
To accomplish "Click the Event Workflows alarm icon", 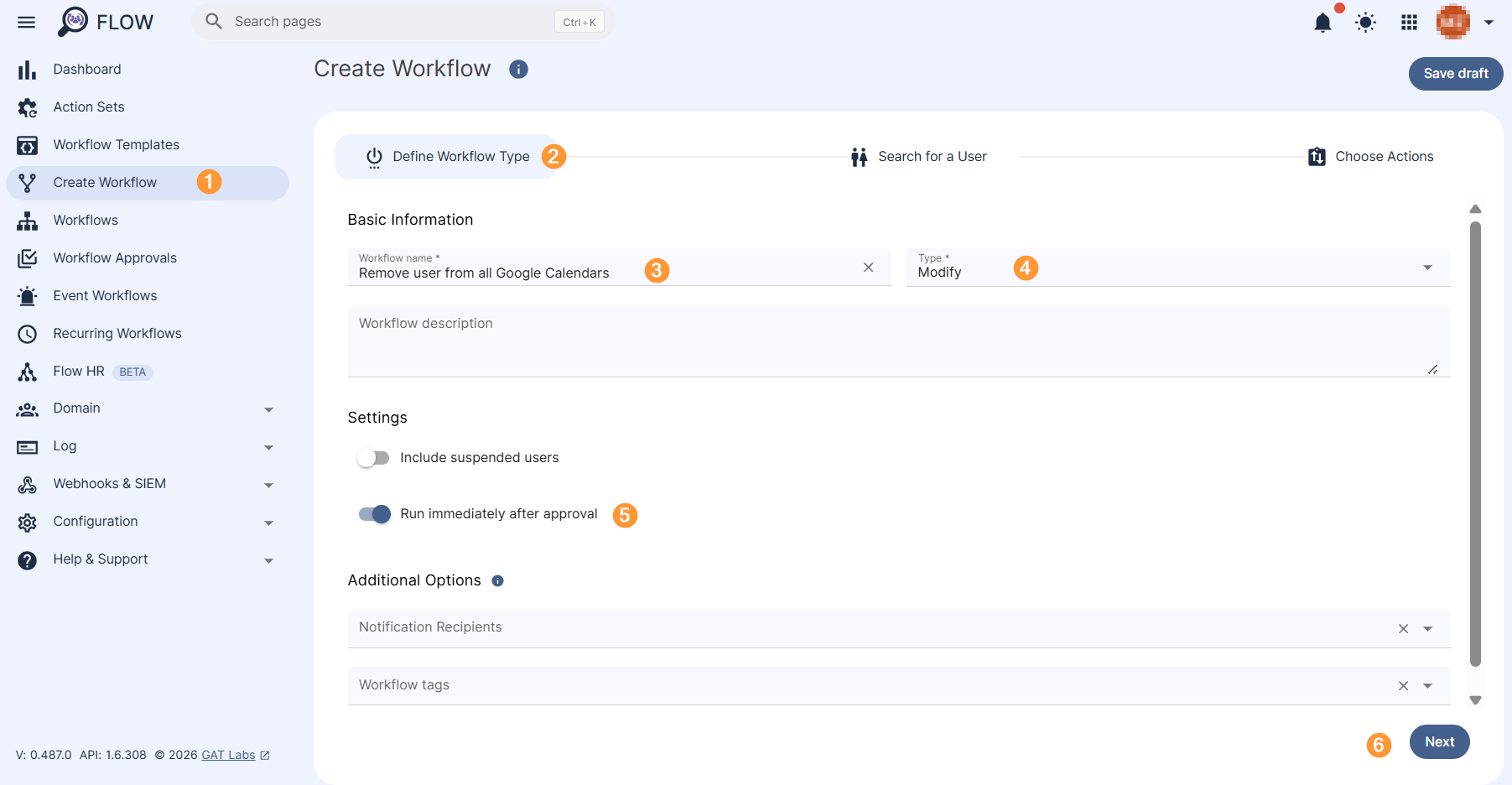I will [x=28, y=296].
